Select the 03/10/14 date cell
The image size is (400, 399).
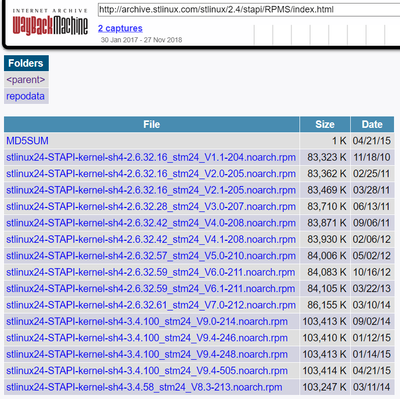(x=372, y=305)
